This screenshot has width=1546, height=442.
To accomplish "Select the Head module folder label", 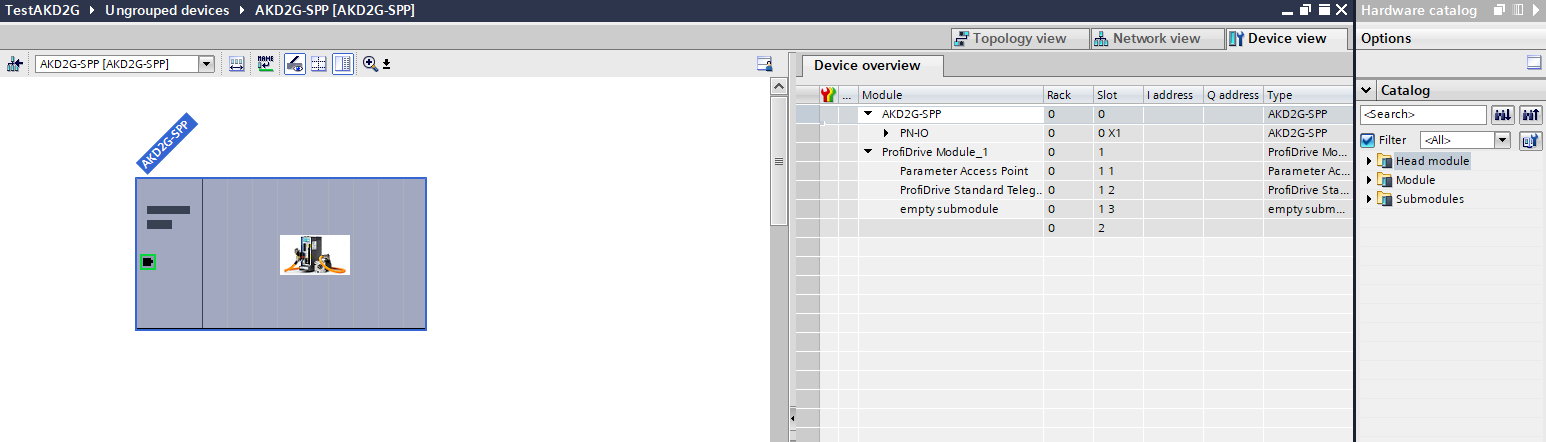I will [x=1432, y=161].
